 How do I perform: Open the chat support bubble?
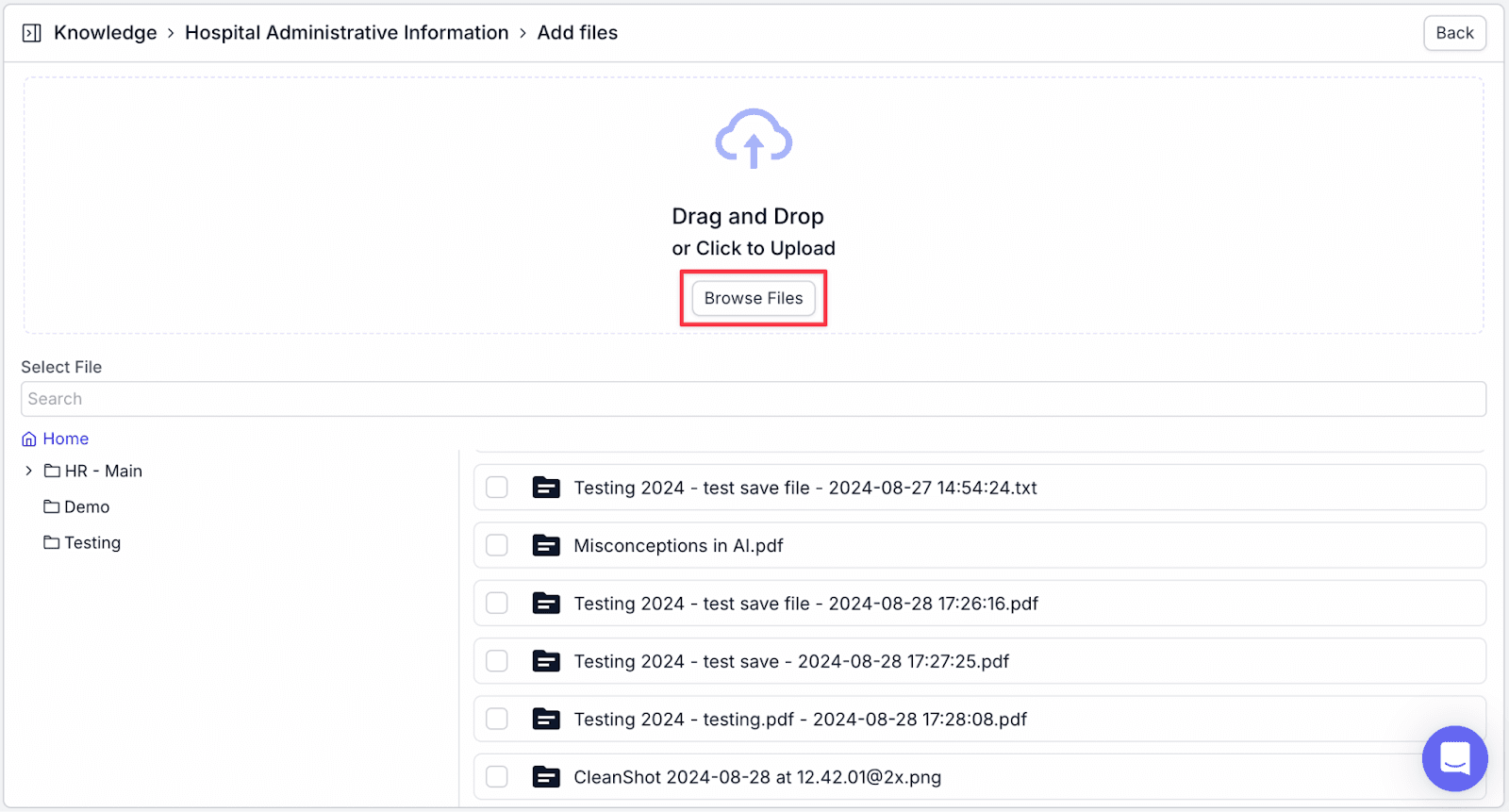click(x=1454, y=758)
